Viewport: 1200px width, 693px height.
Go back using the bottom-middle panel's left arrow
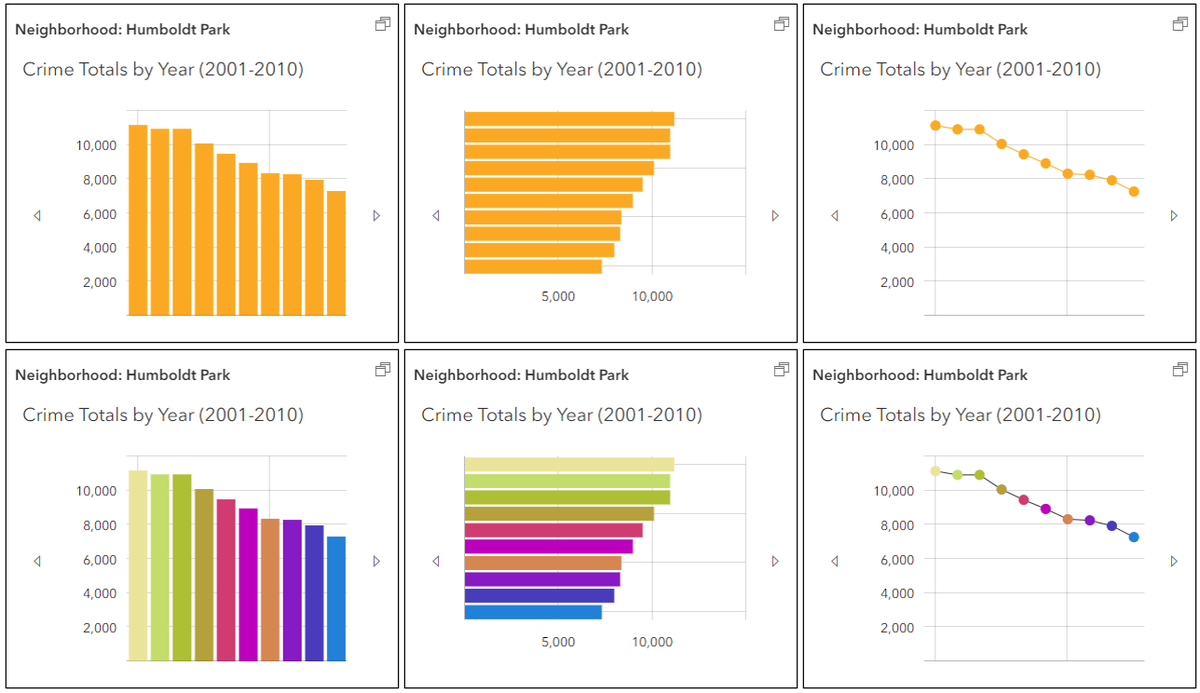(436, 561)
